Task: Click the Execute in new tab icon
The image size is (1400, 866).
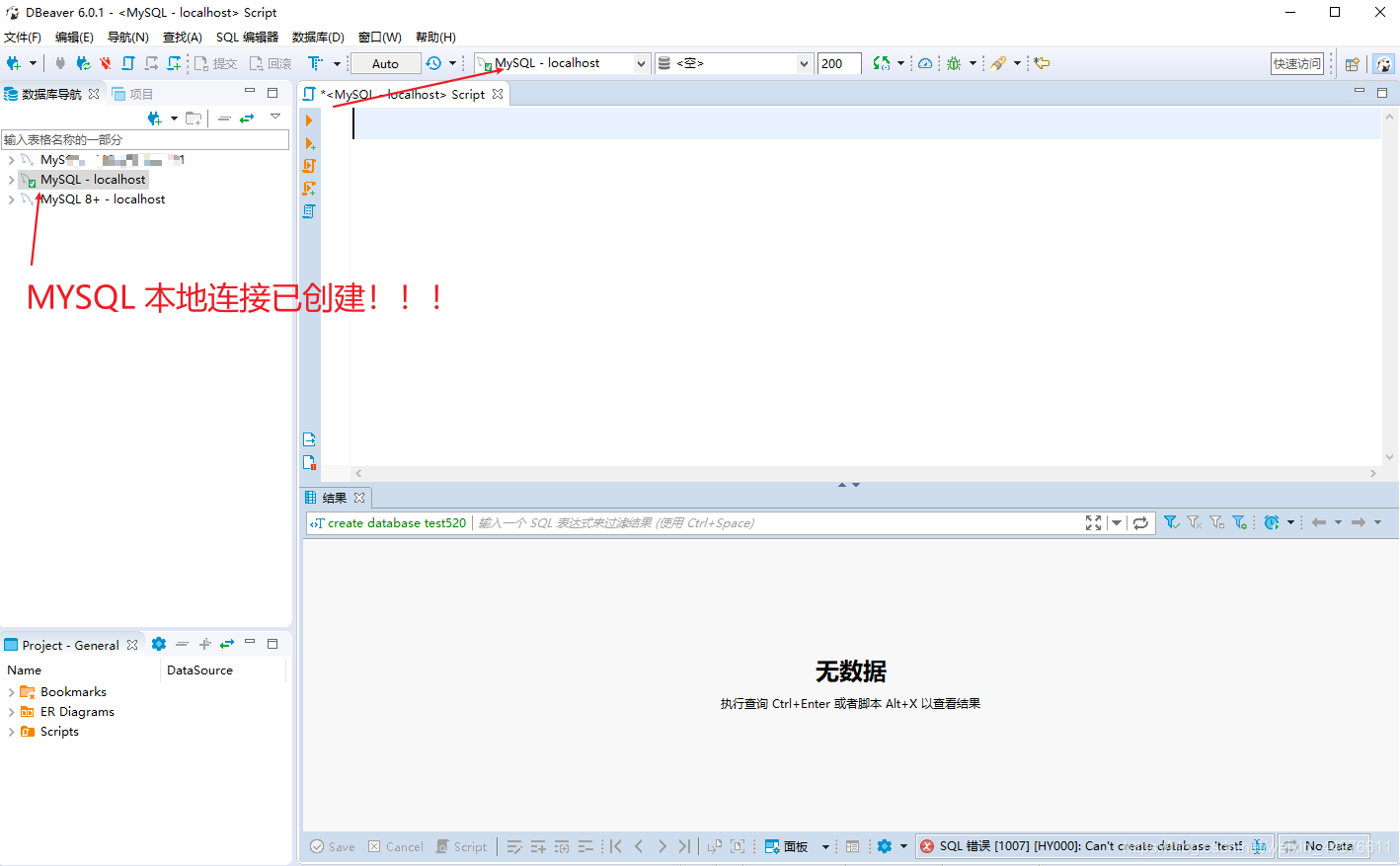Action: click(309, 143)
